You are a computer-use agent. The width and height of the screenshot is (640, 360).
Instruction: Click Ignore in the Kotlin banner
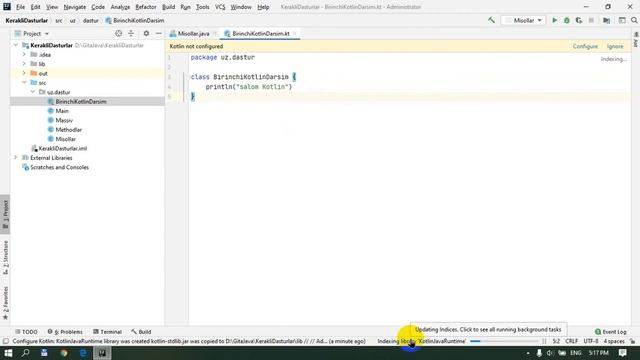click(x=615, y=47)
